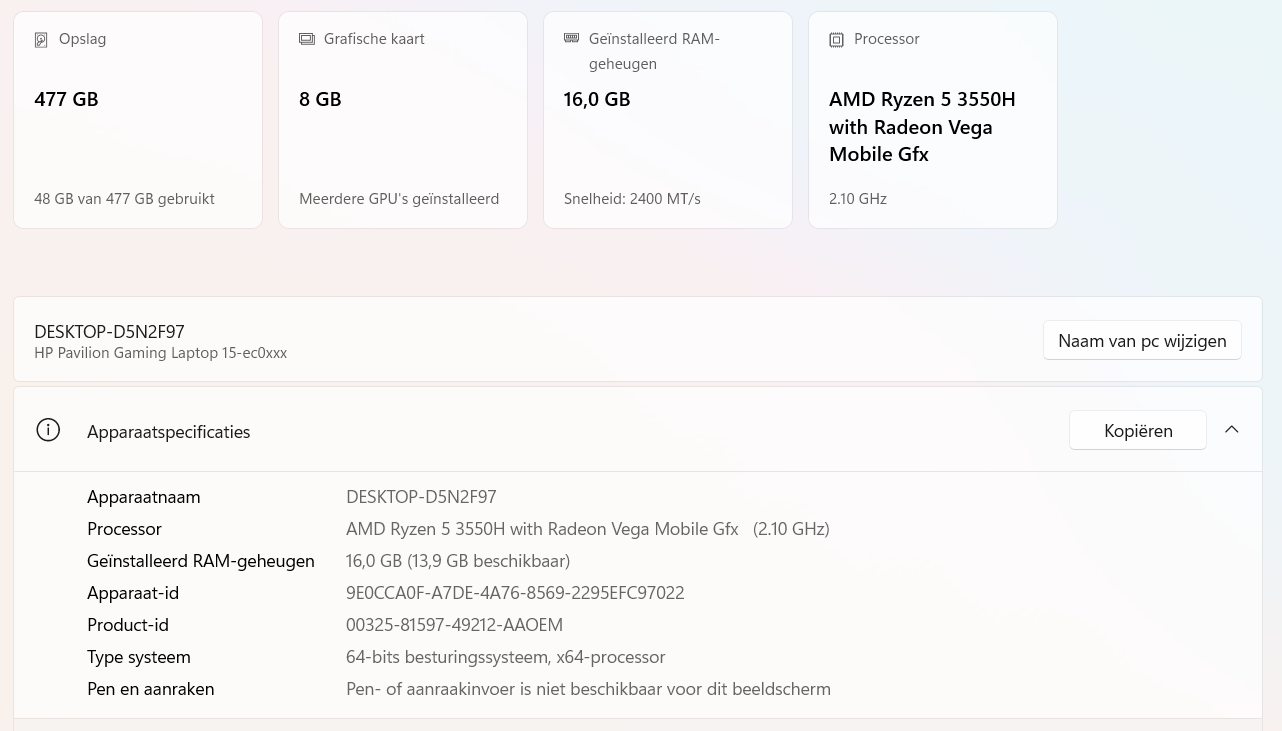1282x731 pixels.
Task: Select the AMD Ryzen 5 3550H card title
Action: [x=921, y=127]
